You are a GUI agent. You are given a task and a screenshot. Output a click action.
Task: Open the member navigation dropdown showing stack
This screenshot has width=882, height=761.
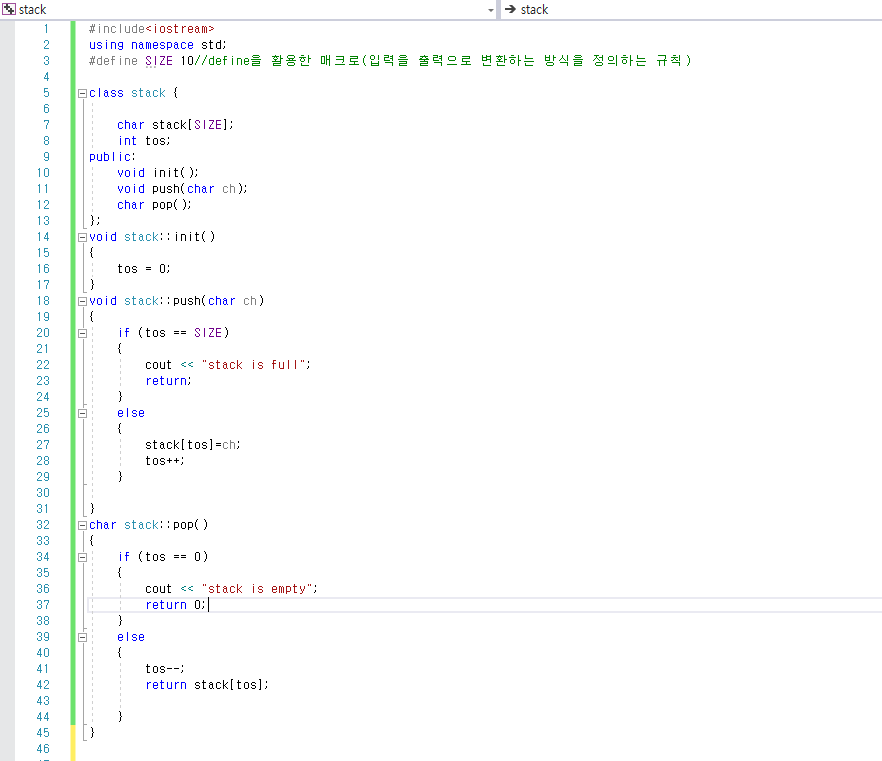click(691, 10)
